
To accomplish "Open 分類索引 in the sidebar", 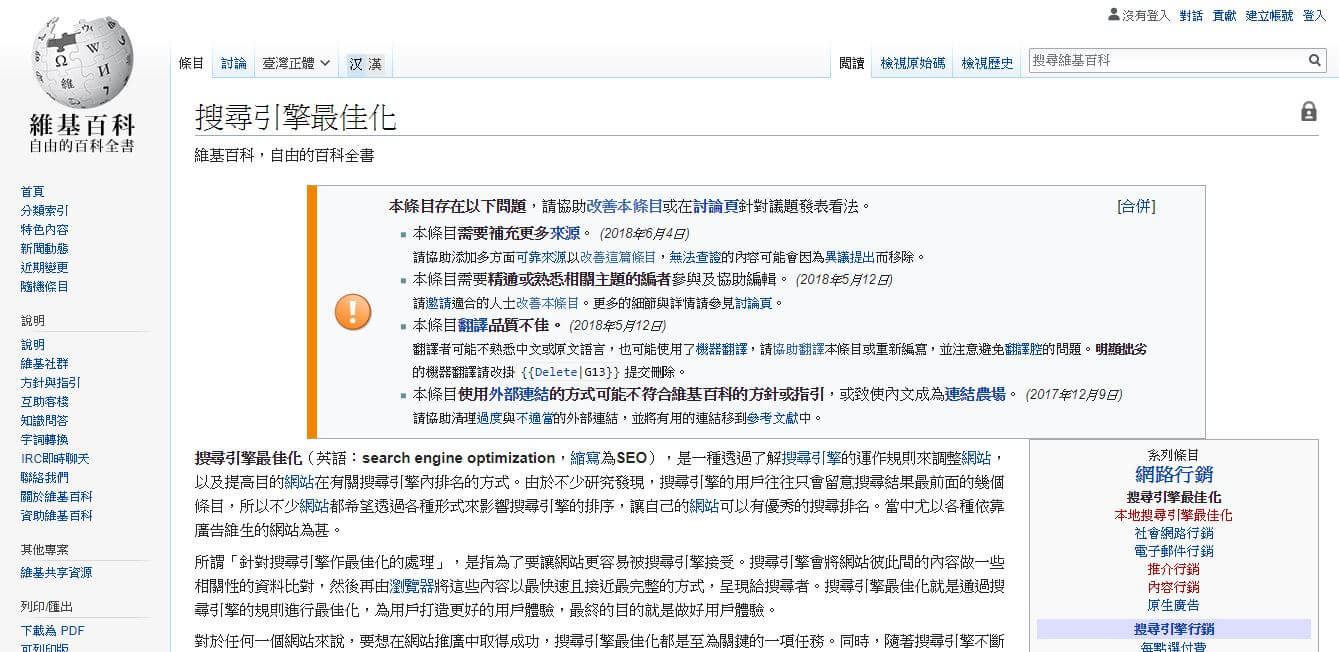I will tap(44, 210).
